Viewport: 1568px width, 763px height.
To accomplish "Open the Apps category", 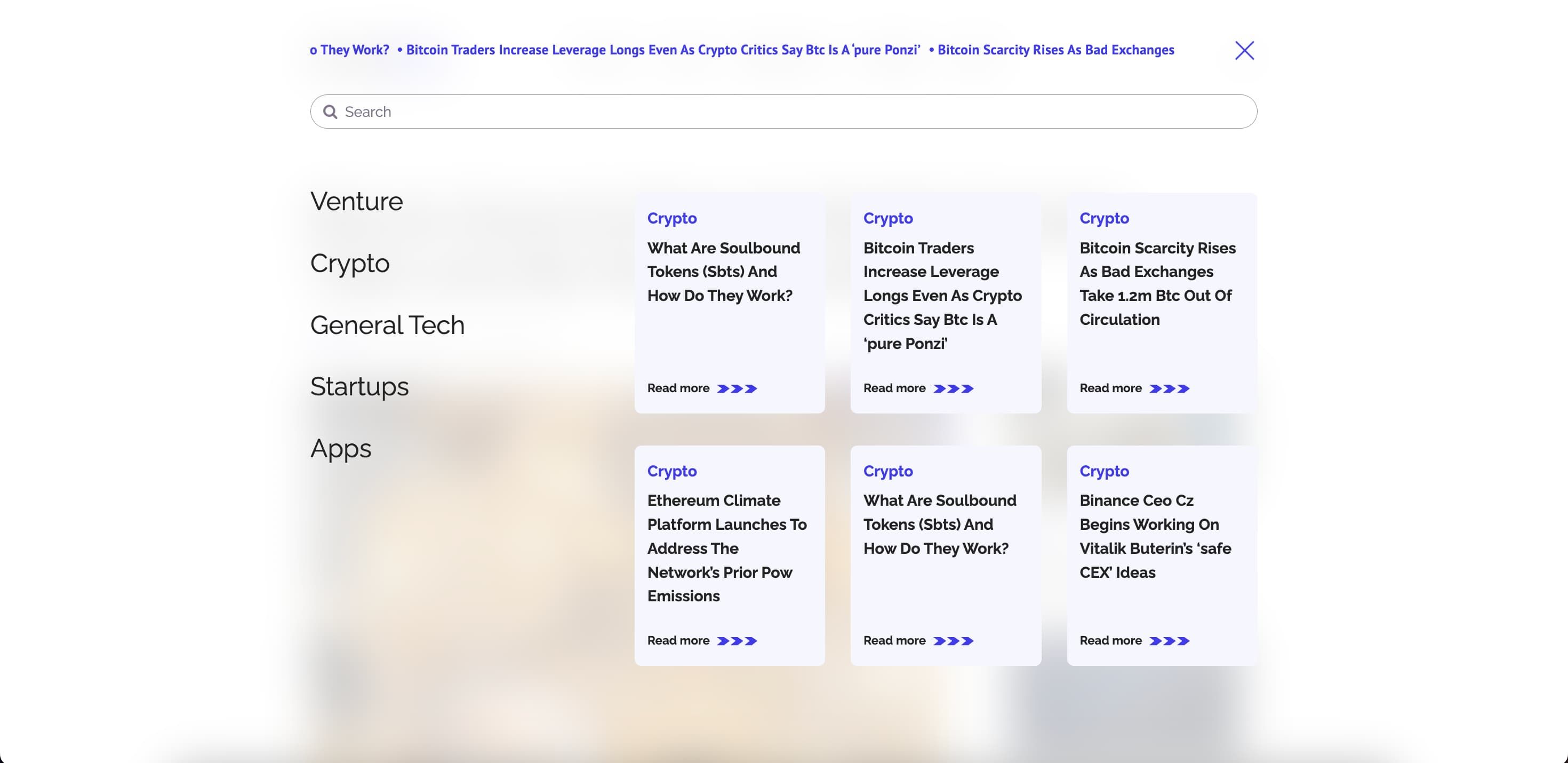I will 340,449.
